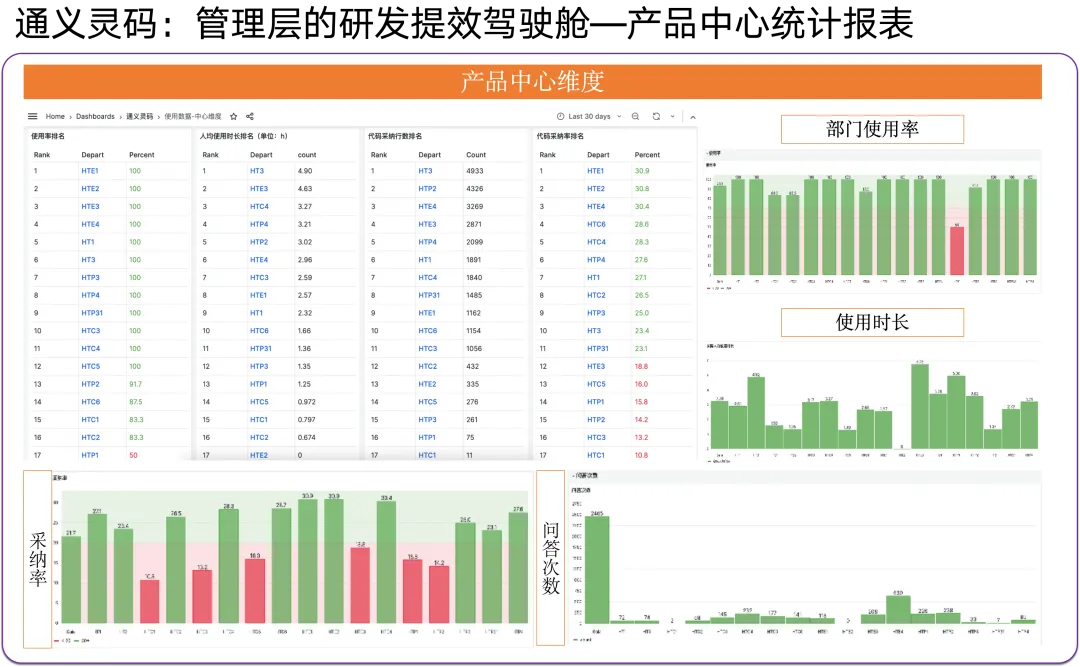Click HTP1 with 50 percent in 使用率排名
This screenshot has width=1080, height=667.
coord(90,455)
